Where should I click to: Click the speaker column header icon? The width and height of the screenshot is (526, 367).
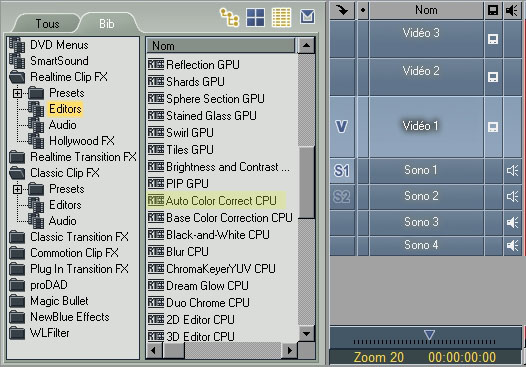point(512,10)
